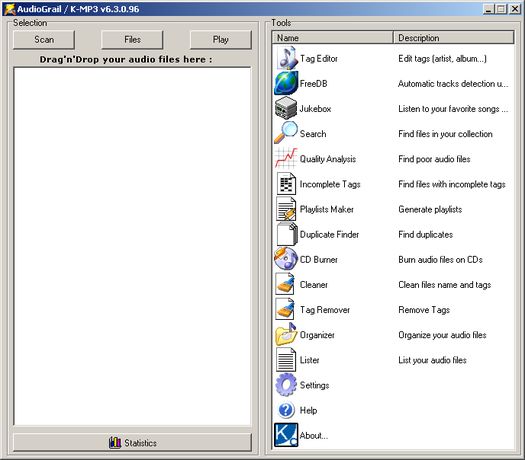Open the Tag Editor tool icon
Image resolution: width=525 pixels, height=460 pixels.
[x=286, y=58]
